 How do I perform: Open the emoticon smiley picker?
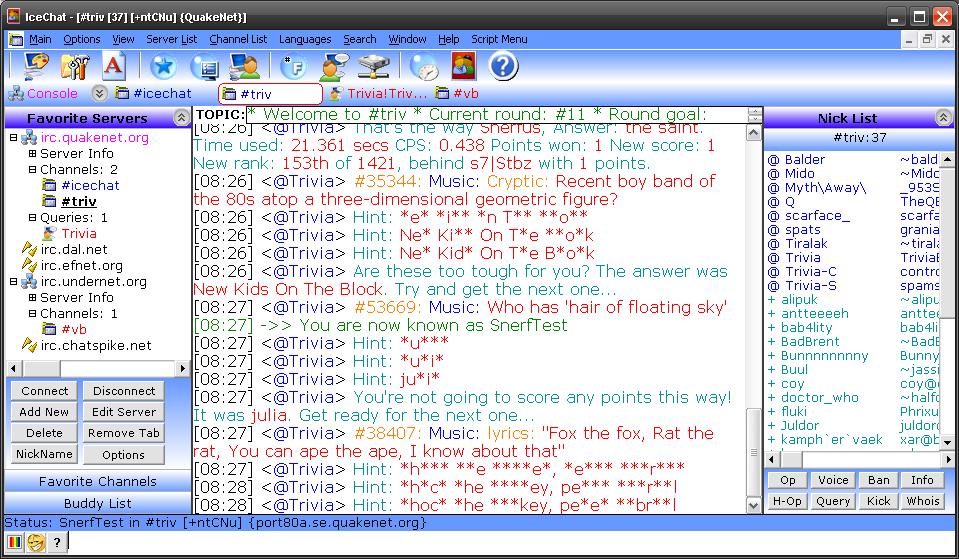pyautogui.click(x=35, y=542)
